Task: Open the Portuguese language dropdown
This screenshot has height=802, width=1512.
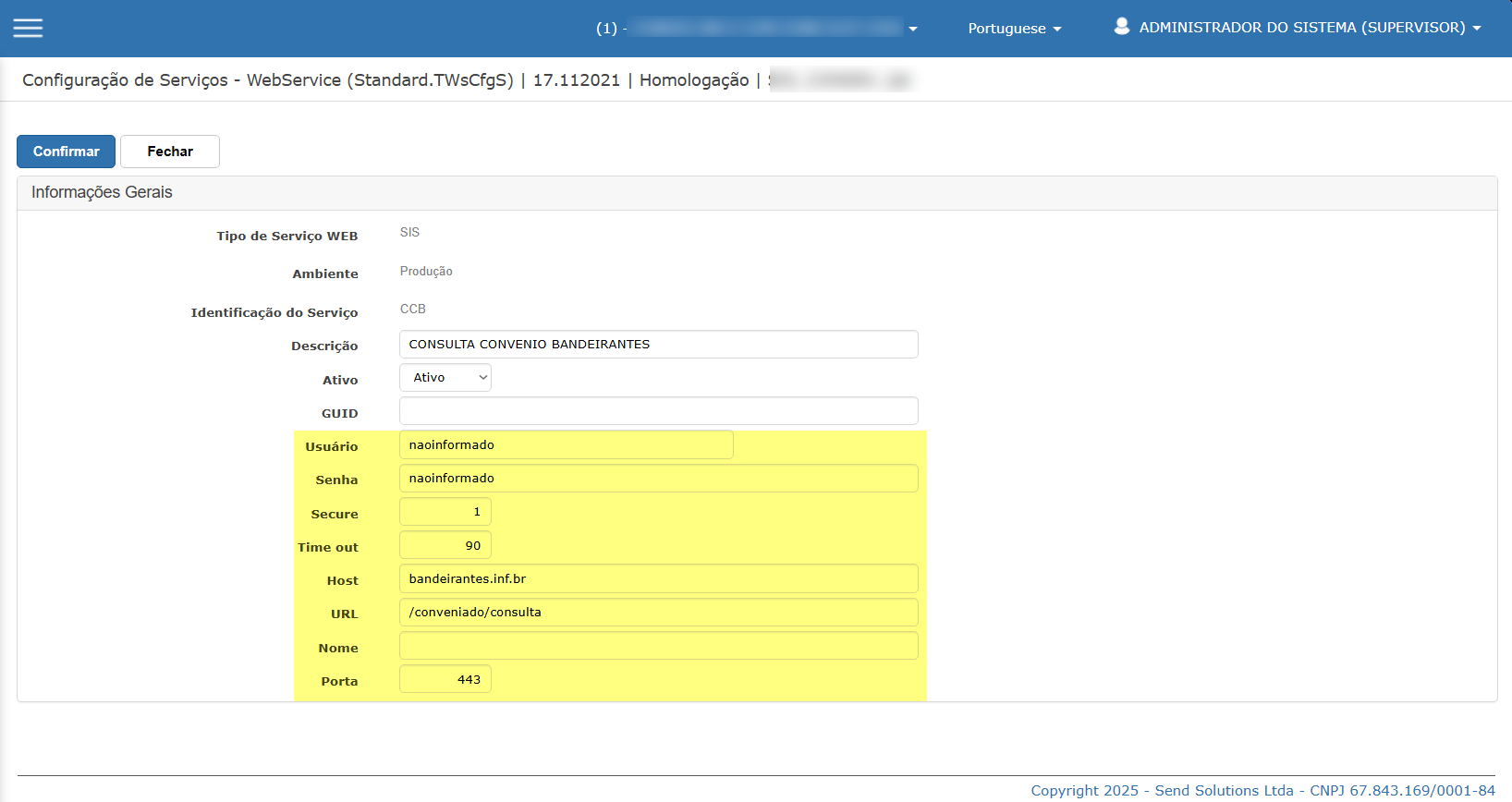Action: (x=1015, y=29)
